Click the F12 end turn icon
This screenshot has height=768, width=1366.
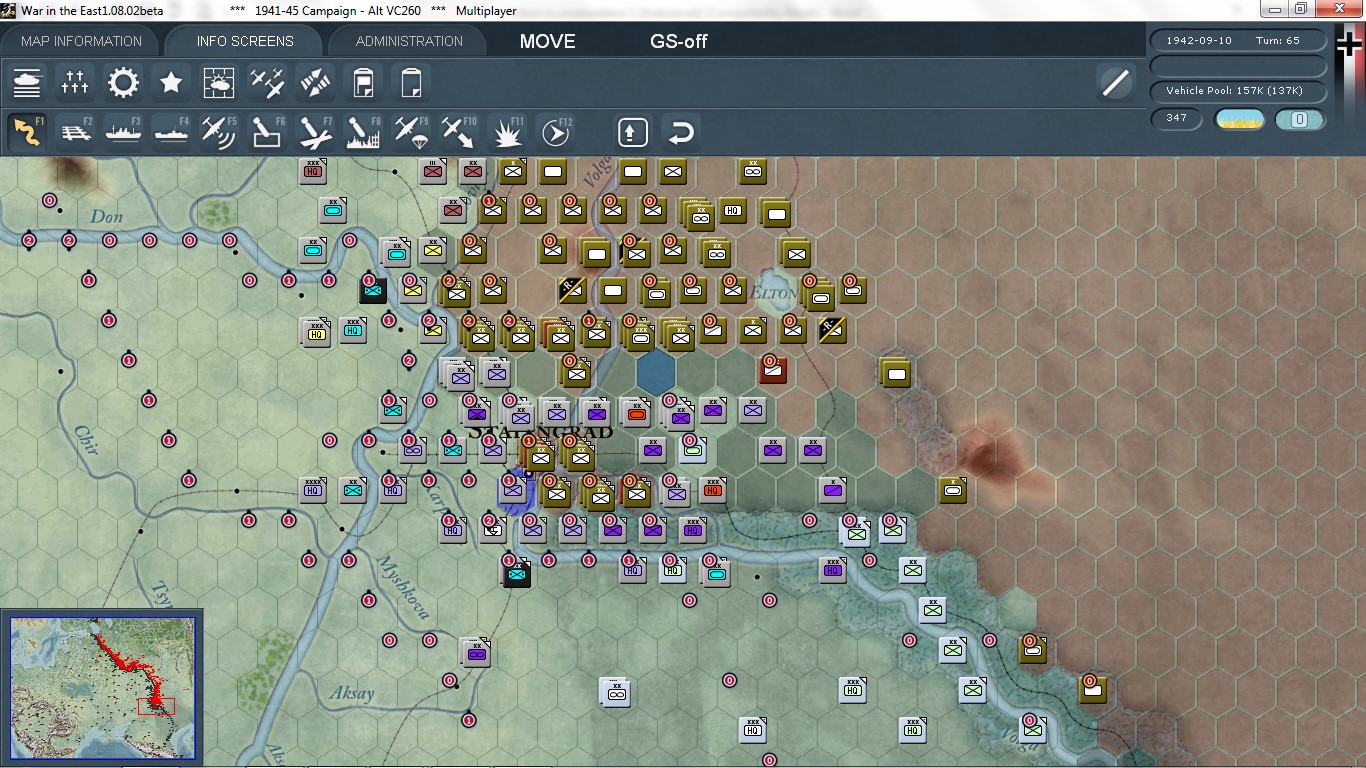tap(555, 132)
